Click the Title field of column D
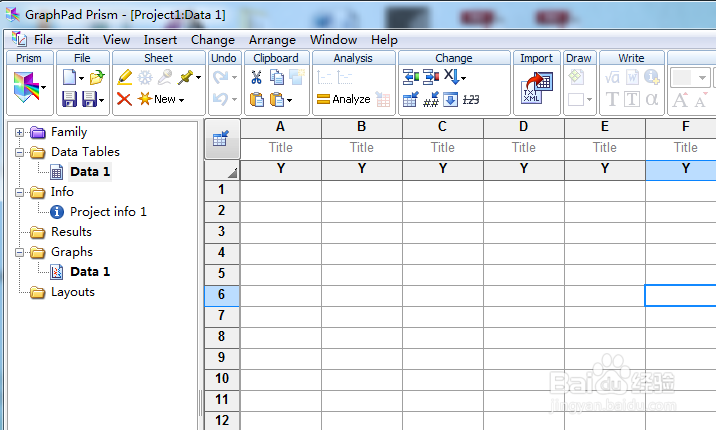This screenshot has height=430, width=716. pos(524,148)
